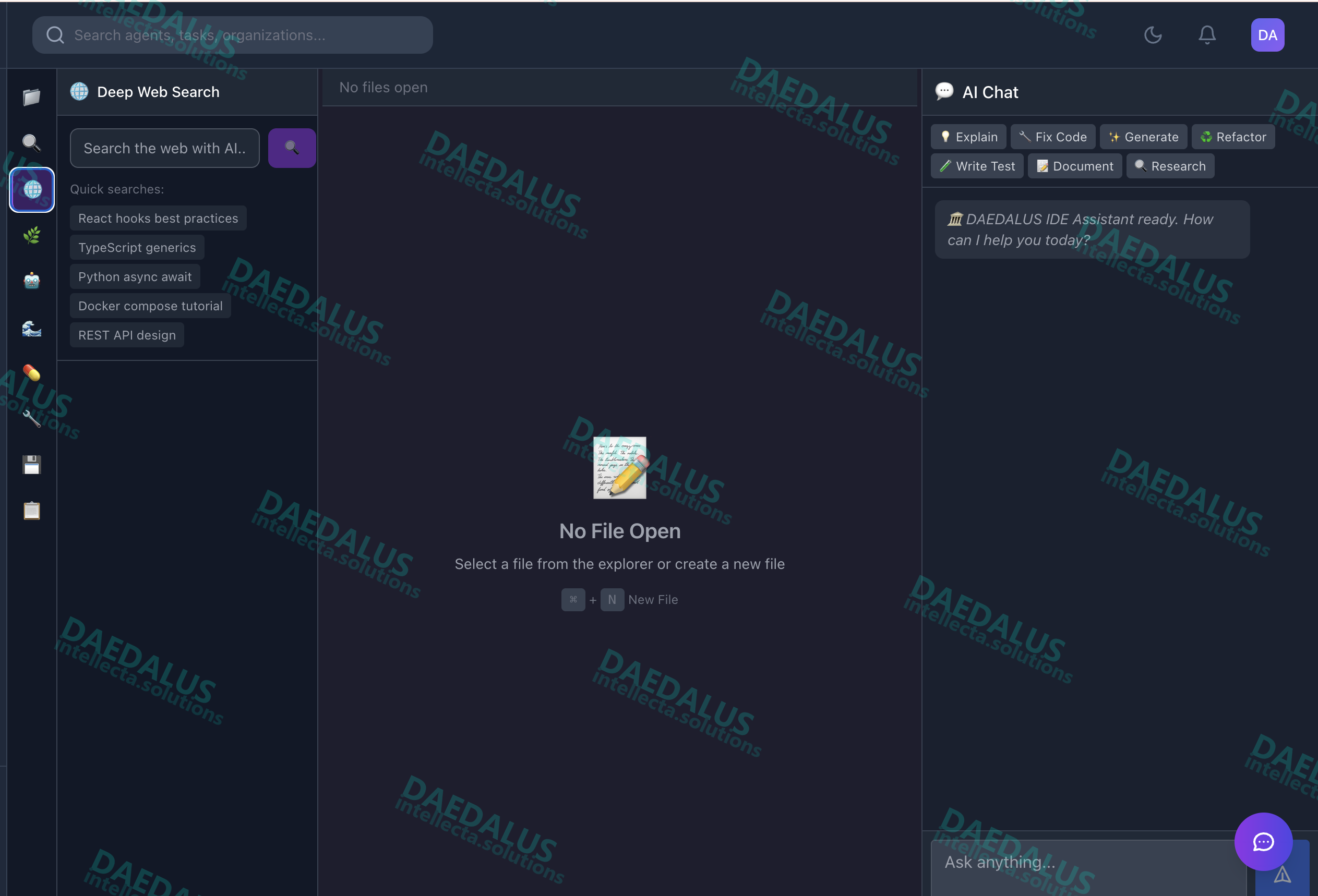This screenshot has height=896, width=1318.
Task: Focus the top search agents, tasks, organizations field
Action: [x=233, y=35]
